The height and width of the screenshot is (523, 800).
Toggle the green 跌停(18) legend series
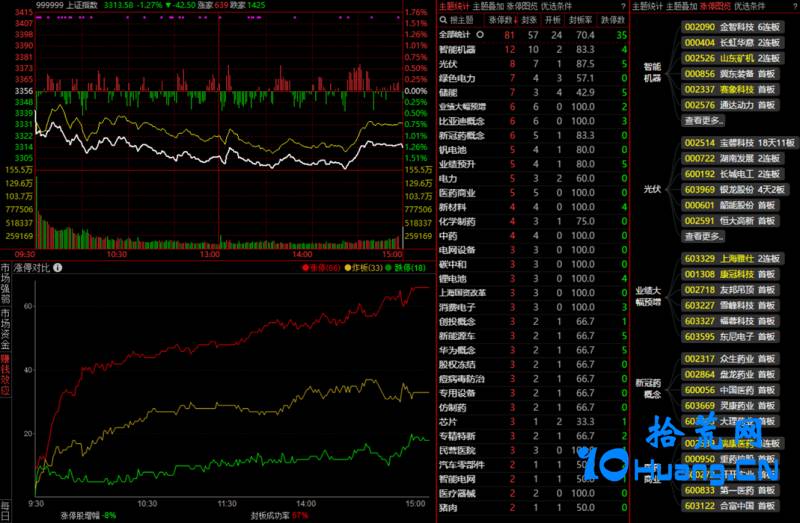tap(406, 267)
